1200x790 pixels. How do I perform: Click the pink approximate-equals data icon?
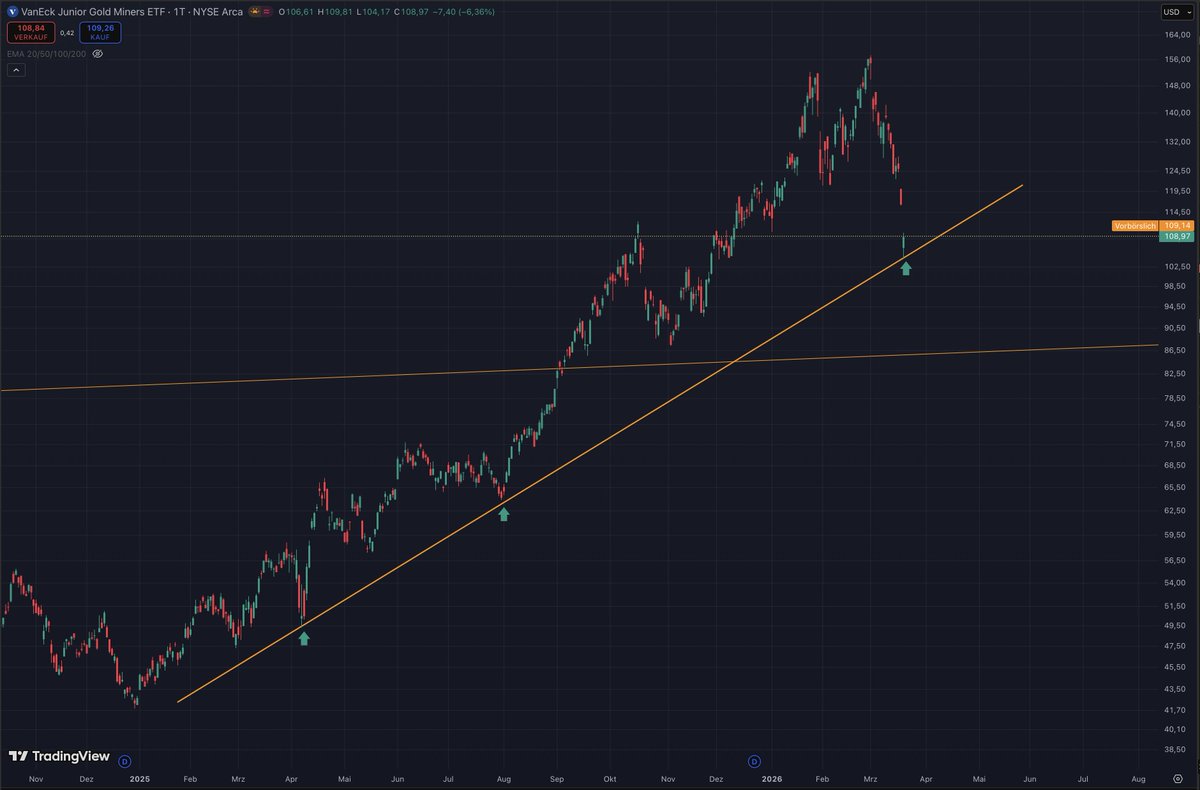pyautogui.click(x=269, y=12)
